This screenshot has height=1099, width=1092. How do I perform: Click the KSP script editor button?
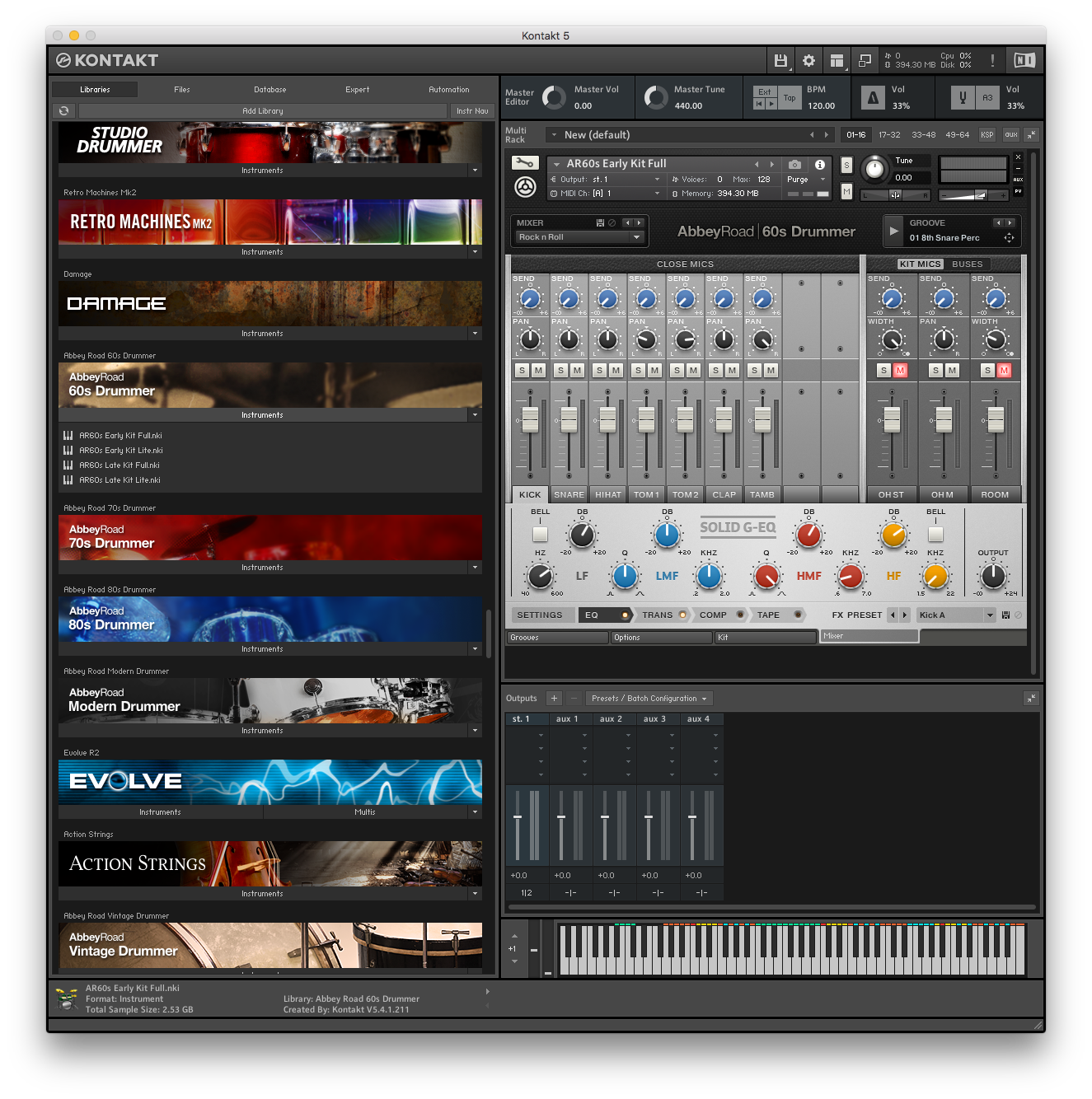point(987,134)
